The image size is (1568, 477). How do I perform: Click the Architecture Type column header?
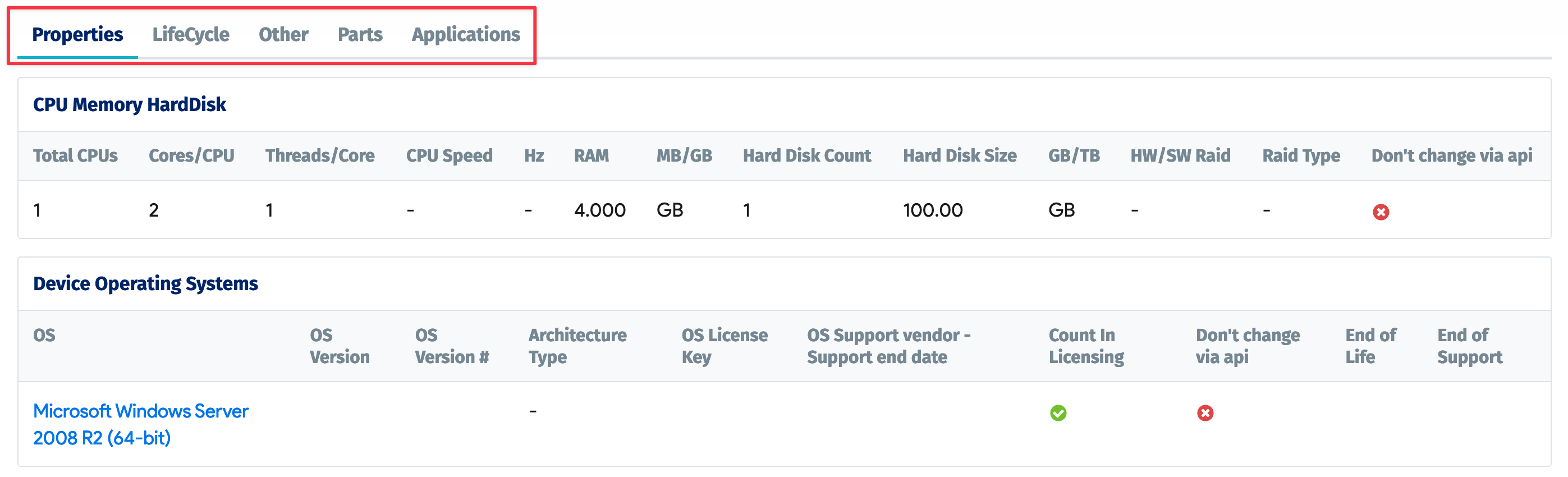pos(577,346)
